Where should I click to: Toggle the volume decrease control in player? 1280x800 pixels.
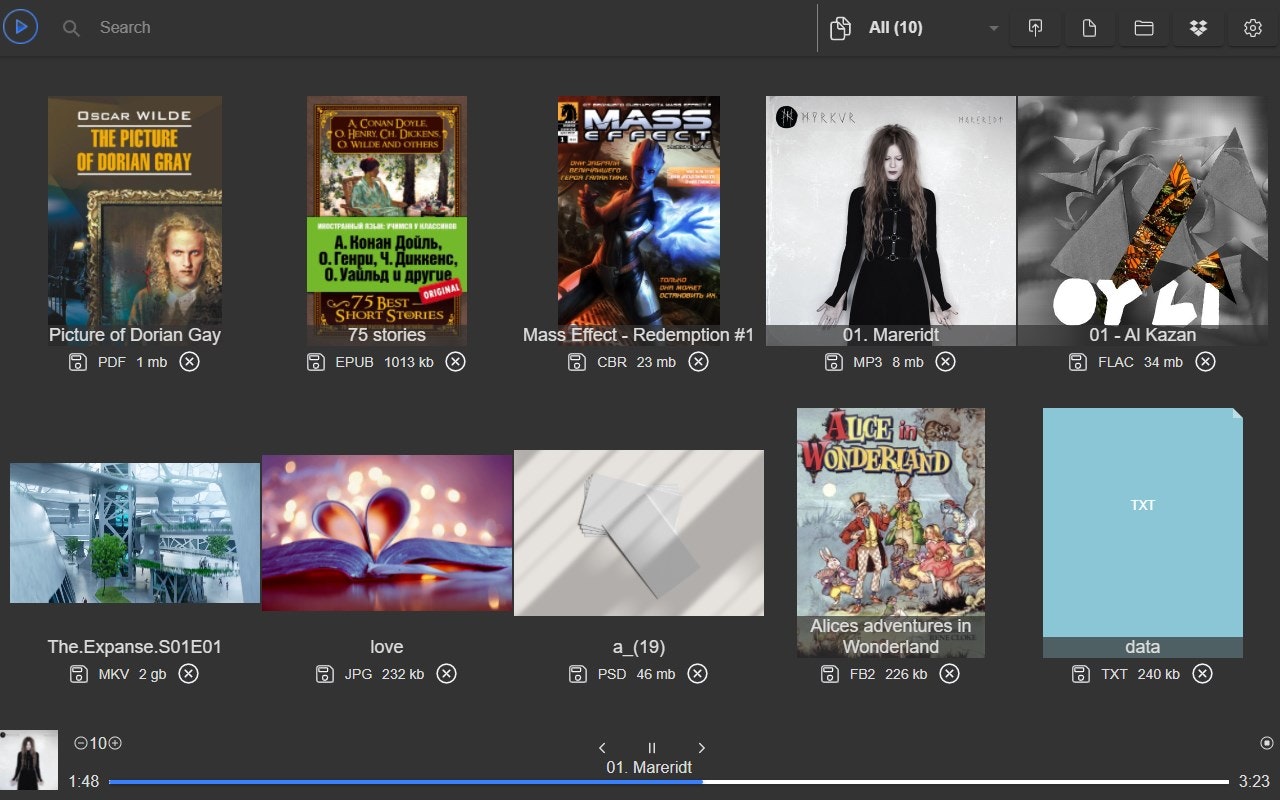click(79, 743)
